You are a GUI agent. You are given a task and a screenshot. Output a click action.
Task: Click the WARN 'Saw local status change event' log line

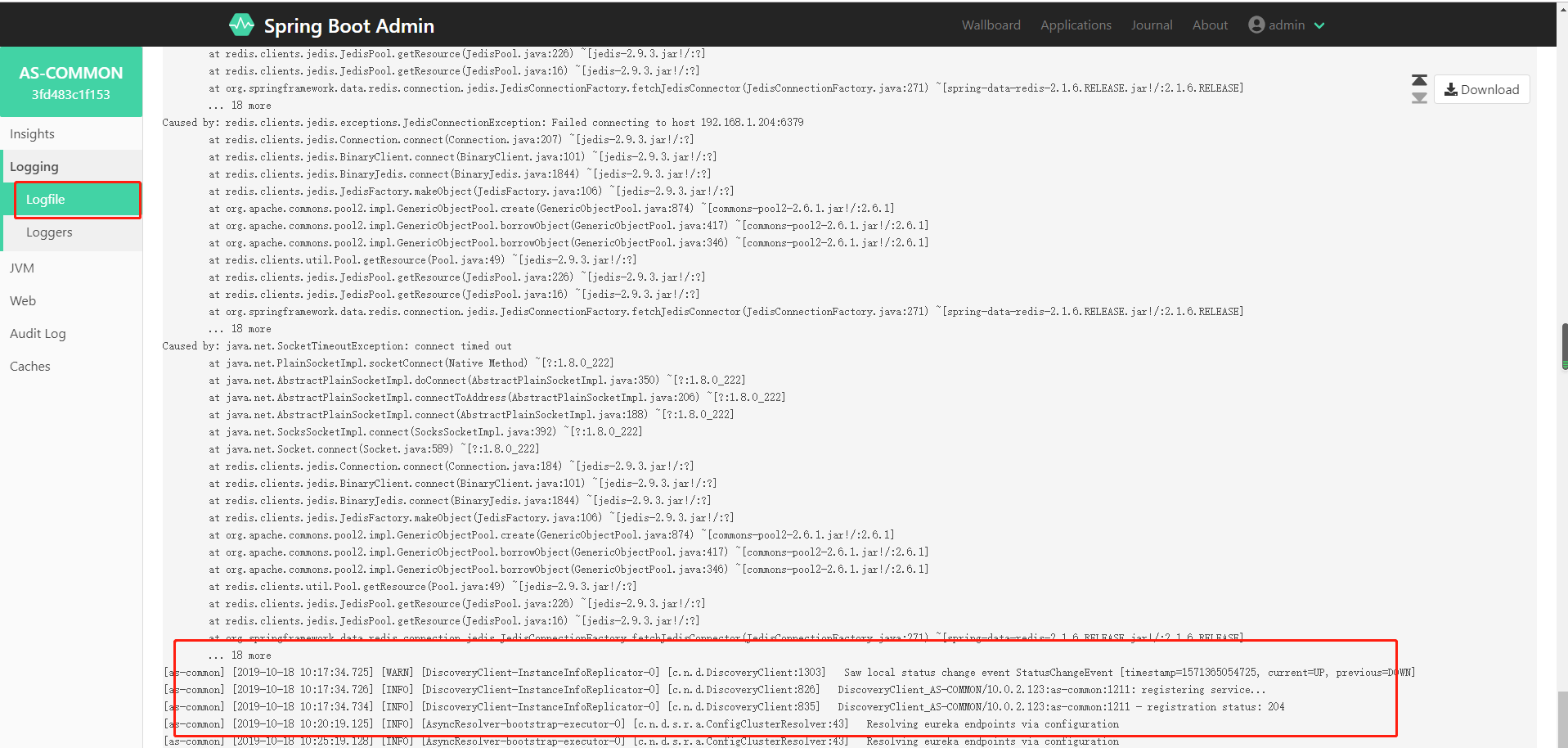789,673
